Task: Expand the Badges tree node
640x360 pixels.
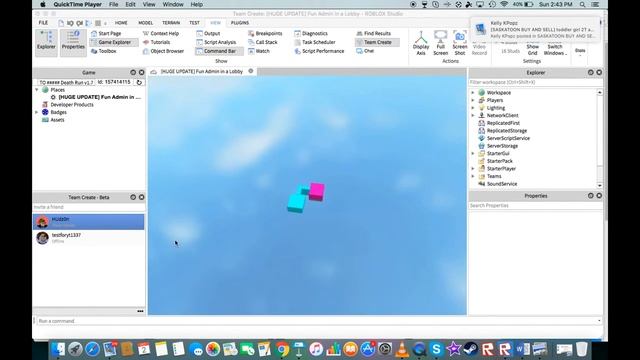Action: click(37, 112)
